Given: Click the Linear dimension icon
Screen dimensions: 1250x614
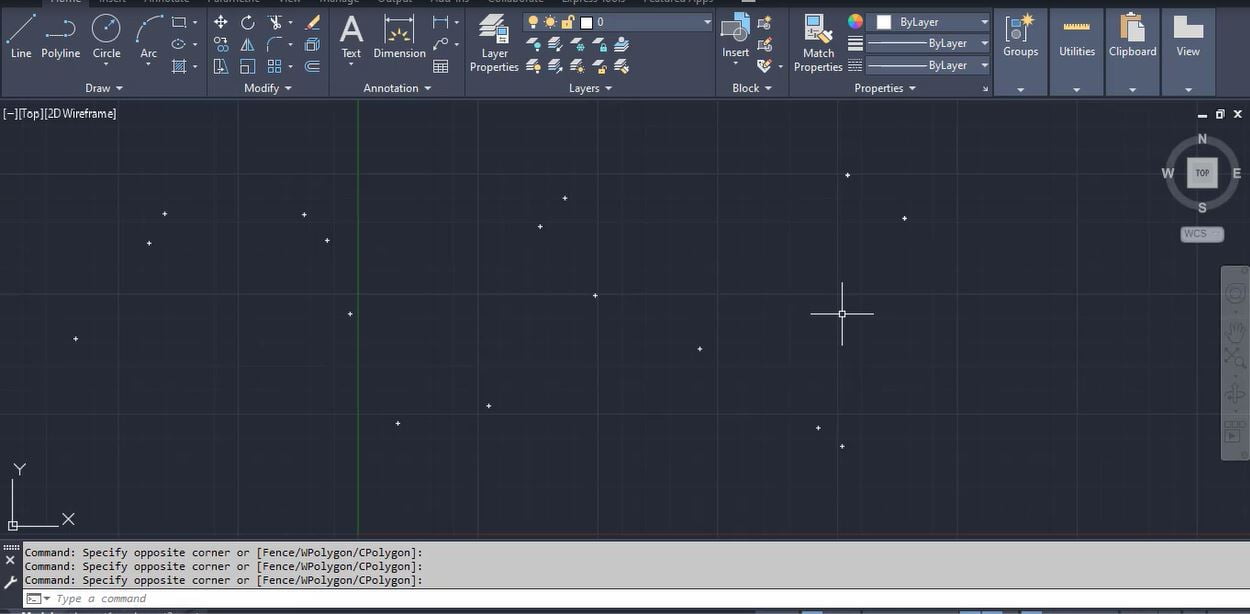Looking at the screenshot, I should (440, 22).
